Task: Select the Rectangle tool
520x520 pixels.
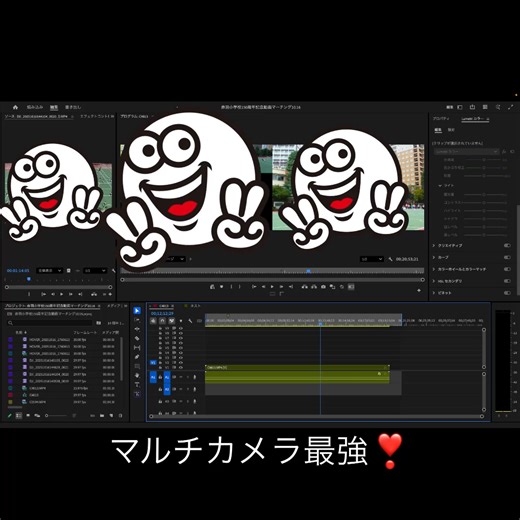Action: point(137,366)
